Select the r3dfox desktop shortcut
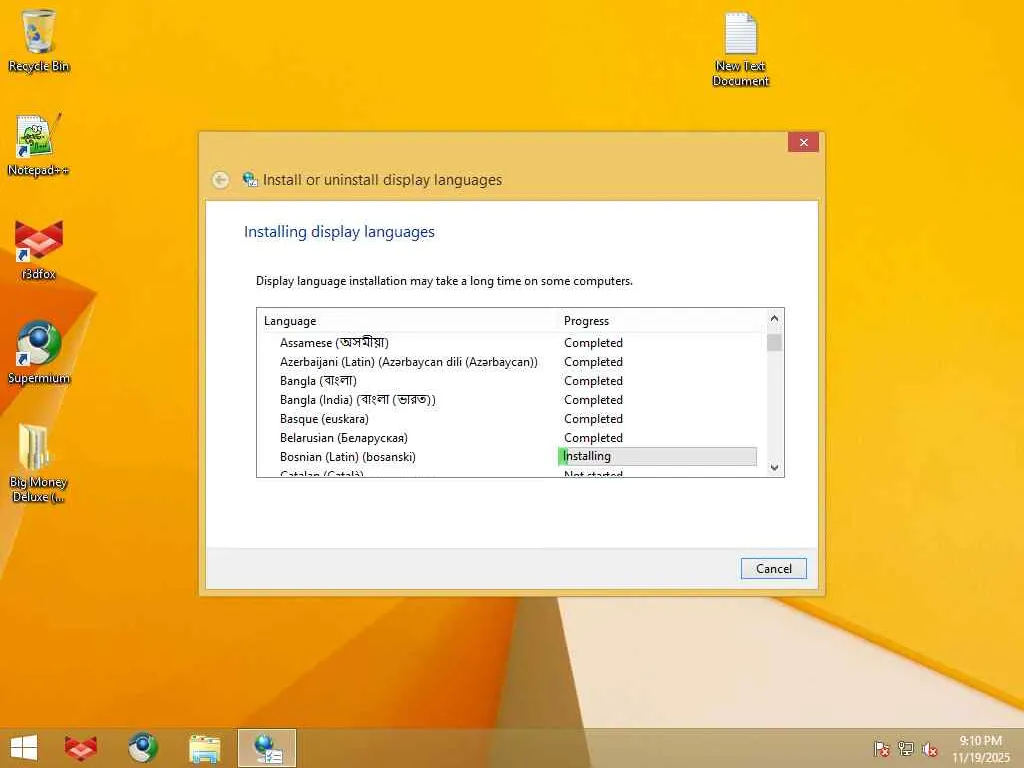This screenshot has width=1024, height=768. 39,249
